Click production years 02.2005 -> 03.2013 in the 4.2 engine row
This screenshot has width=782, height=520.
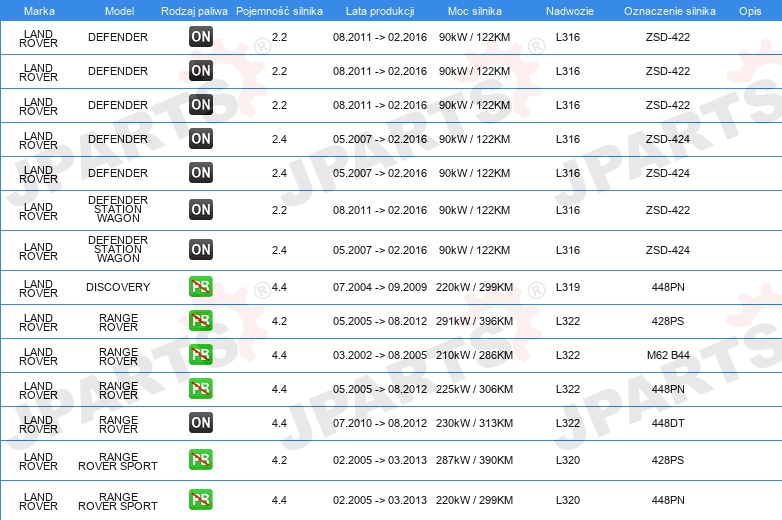tap(380, 460)
